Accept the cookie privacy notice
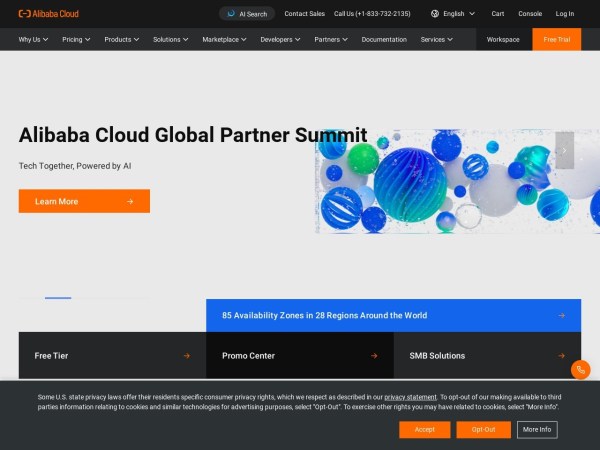This screenshot has width=600, height=450. click(424, 429)
